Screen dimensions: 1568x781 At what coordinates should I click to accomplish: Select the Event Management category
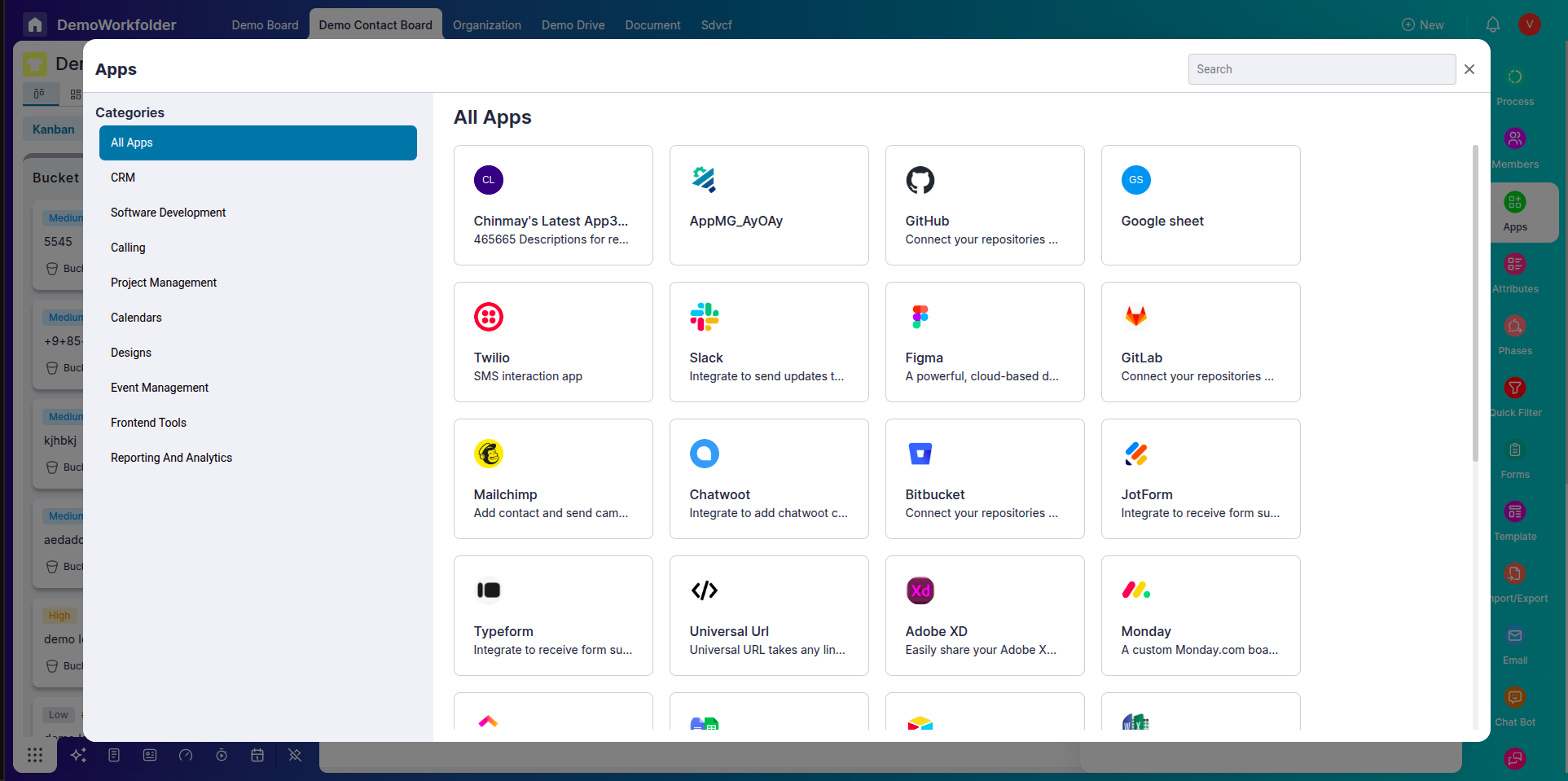point(258,388)
